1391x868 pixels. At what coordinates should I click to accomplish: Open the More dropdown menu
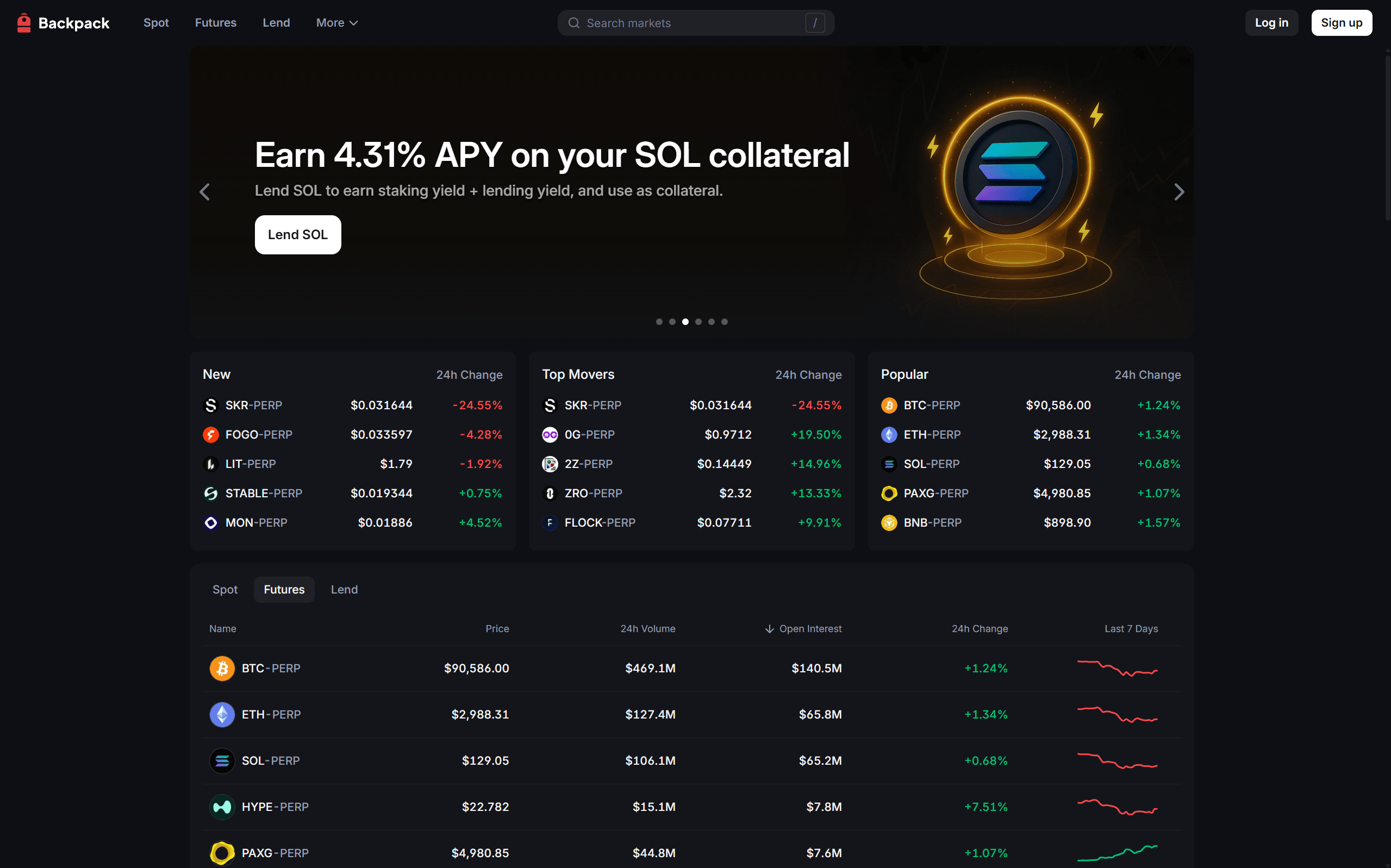pyautogui.click(x=337, y=23)
